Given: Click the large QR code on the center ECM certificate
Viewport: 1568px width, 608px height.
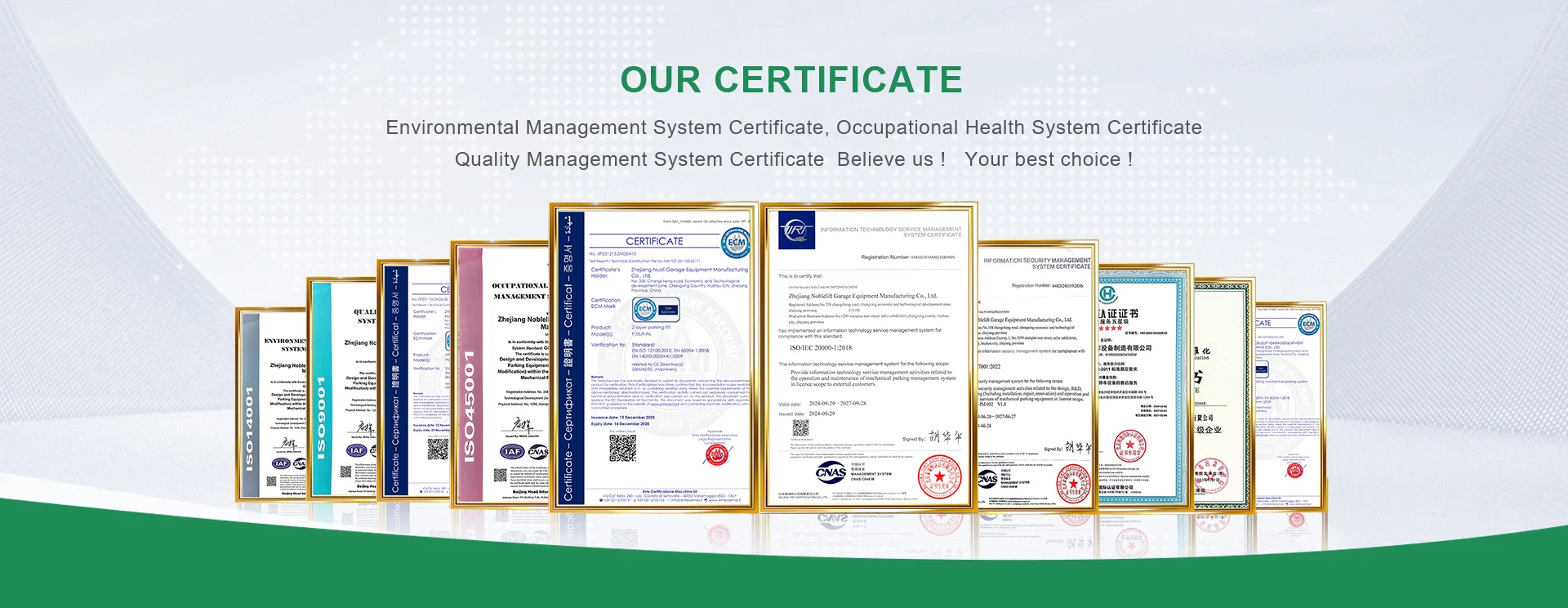Looking at the screenshot, I should tap(622, 448).
